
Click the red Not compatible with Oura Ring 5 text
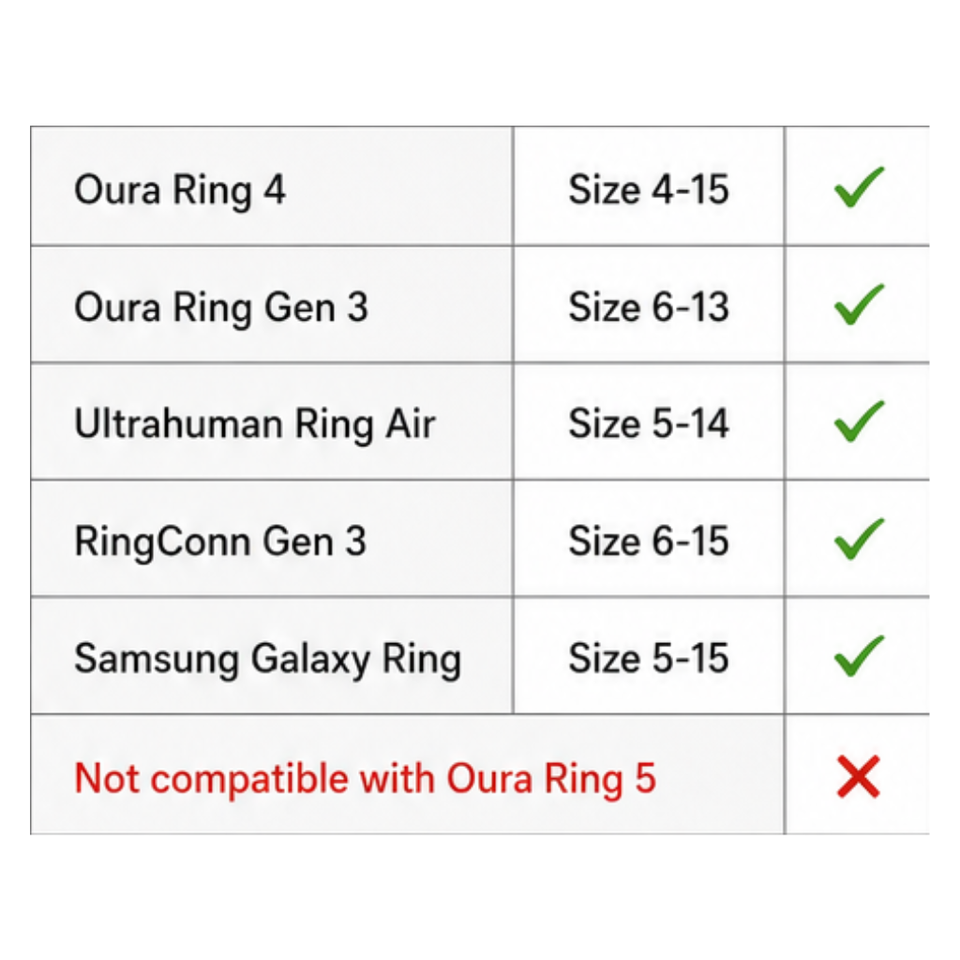point(365,779)
